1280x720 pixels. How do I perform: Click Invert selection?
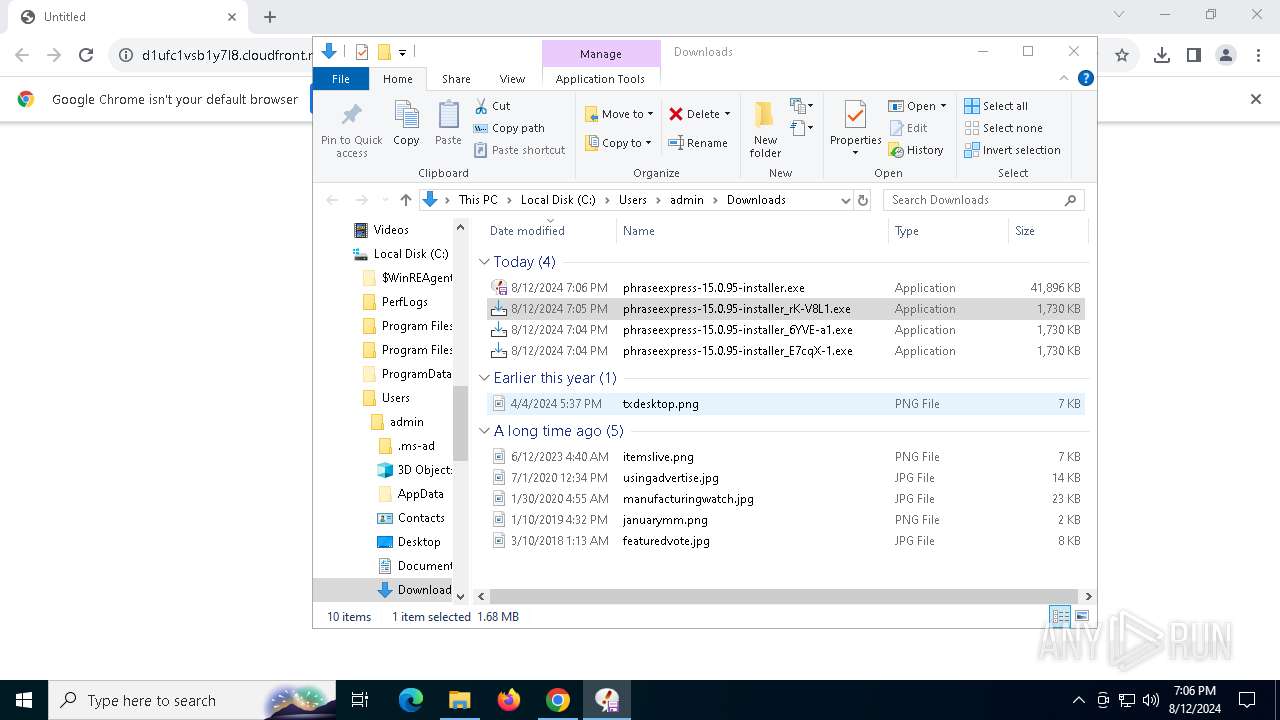[1012, 150]
